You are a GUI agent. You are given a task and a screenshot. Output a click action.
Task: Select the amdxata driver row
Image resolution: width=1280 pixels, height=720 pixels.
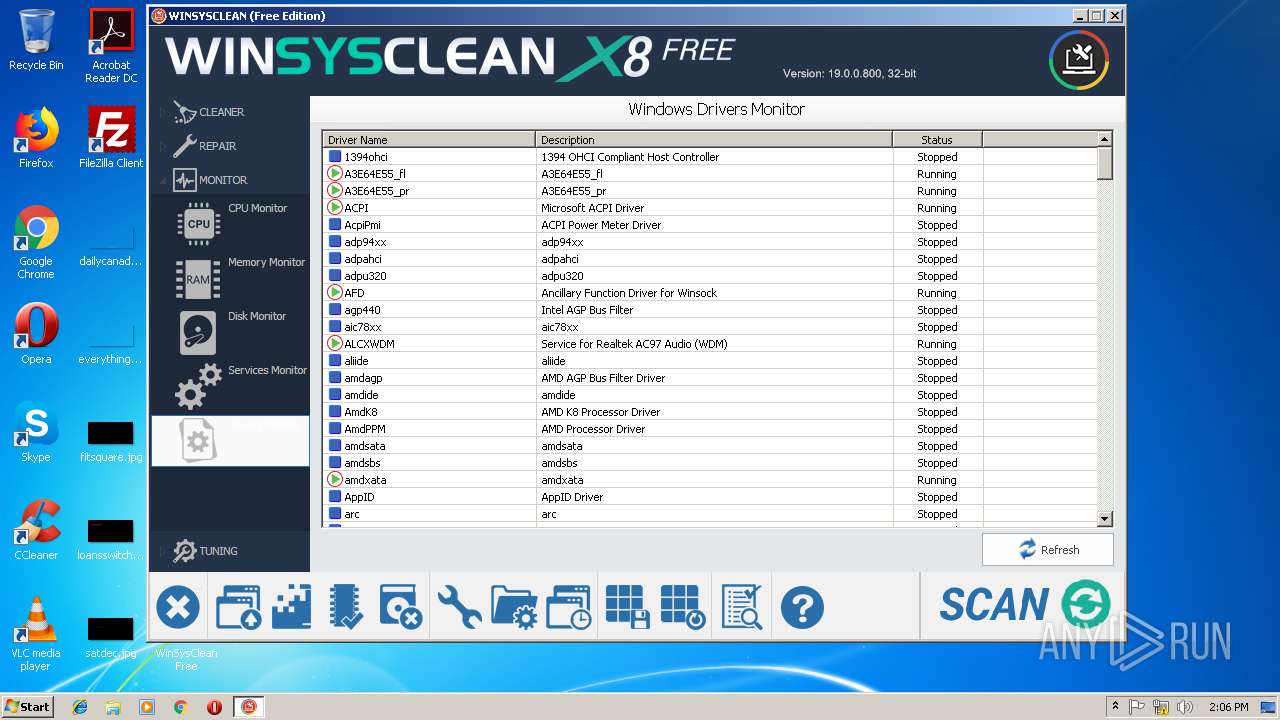710,480
